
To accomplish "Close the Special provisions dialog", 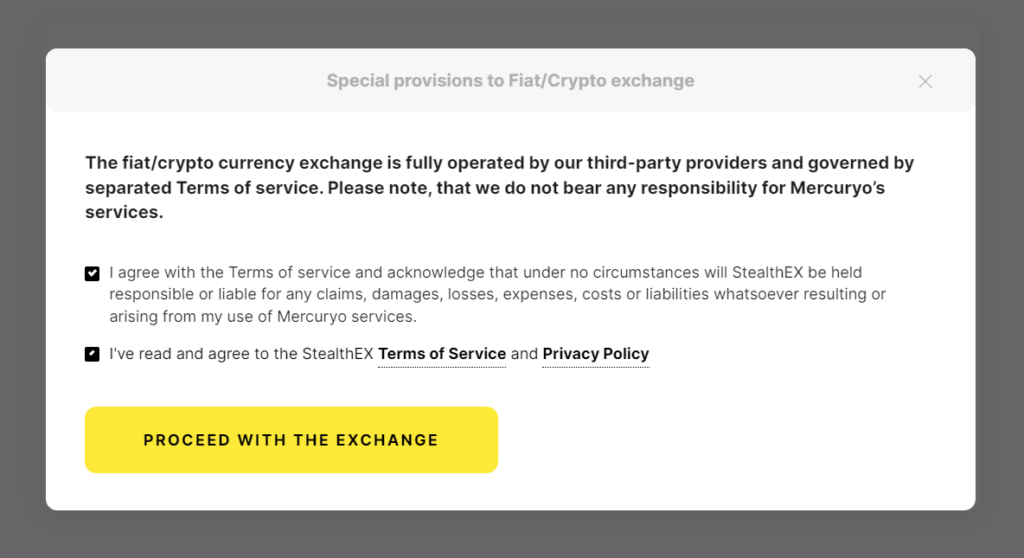I will (925, 81).
